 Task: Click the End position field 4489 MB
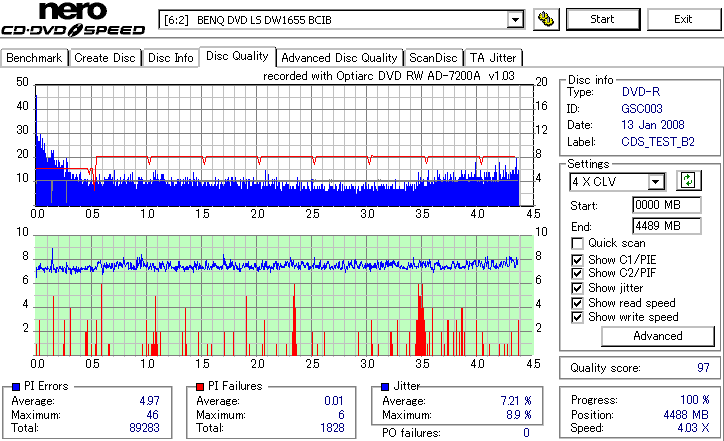click(x=666, y=226)
